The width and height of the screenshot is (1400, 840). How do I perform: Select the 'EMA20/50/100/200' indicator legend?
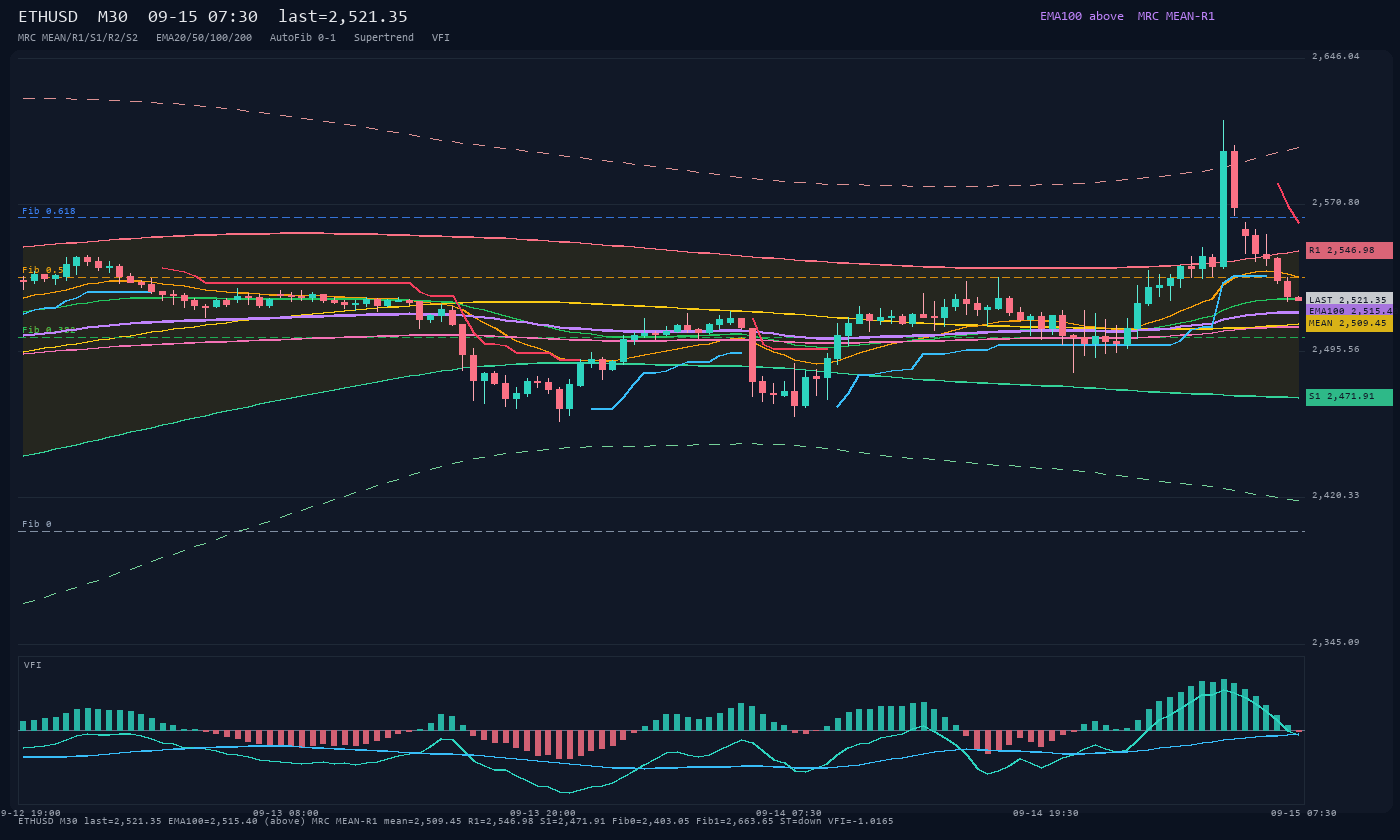tap(204, 38)
